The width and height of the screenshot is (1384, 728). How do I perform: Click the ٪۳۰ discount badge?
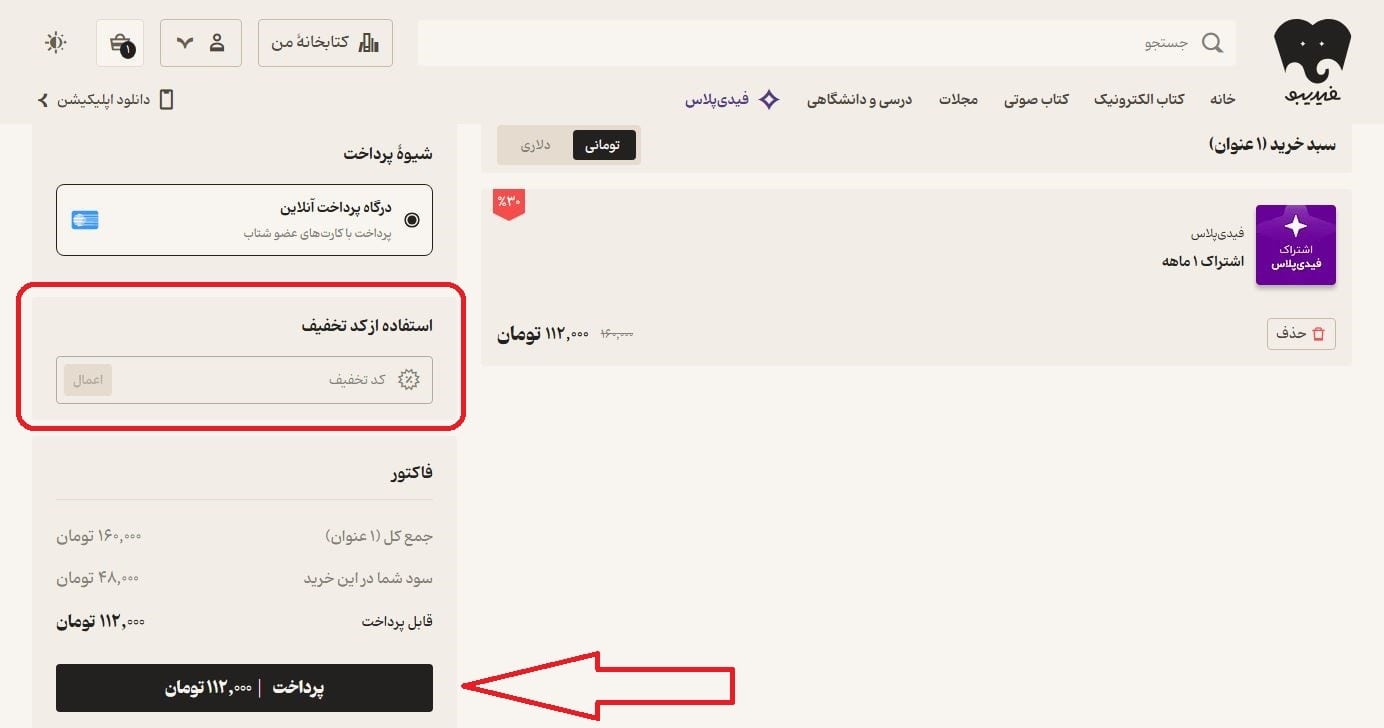[509, 203]
